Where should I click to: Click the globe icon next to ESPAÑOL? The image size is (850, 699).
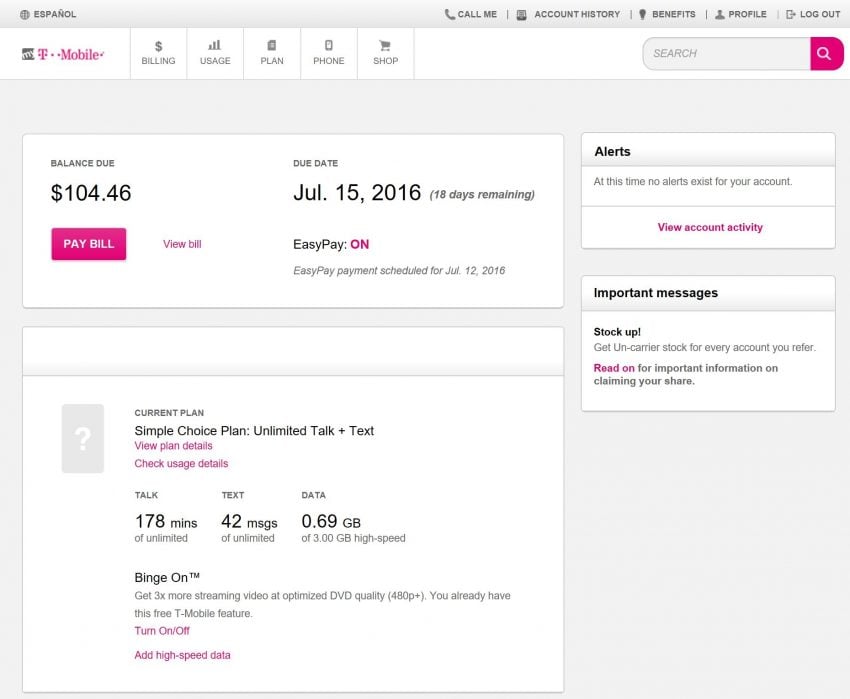pos(23,14)
